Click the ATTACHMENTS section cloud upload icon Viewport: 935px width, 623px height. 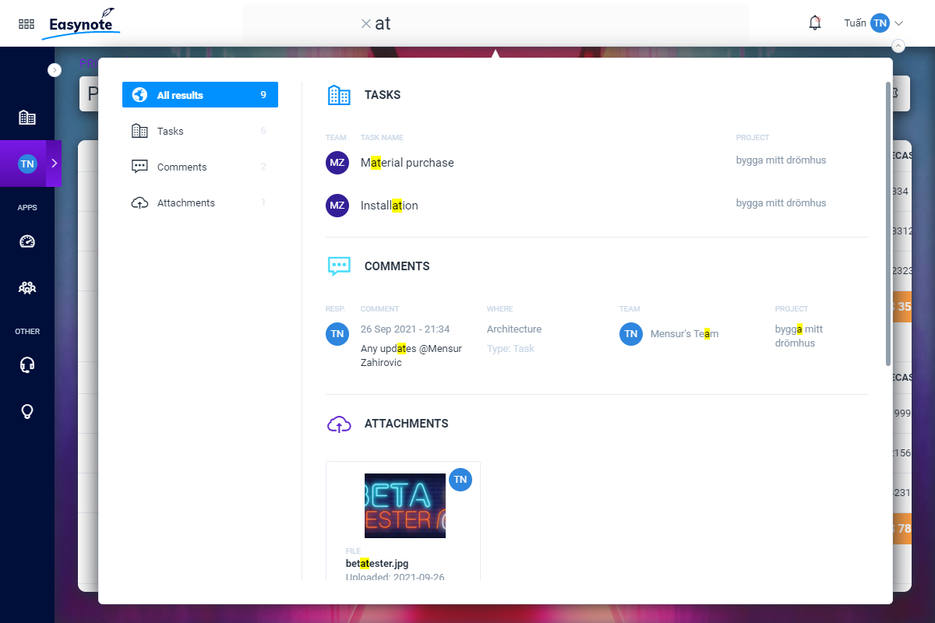339,424
